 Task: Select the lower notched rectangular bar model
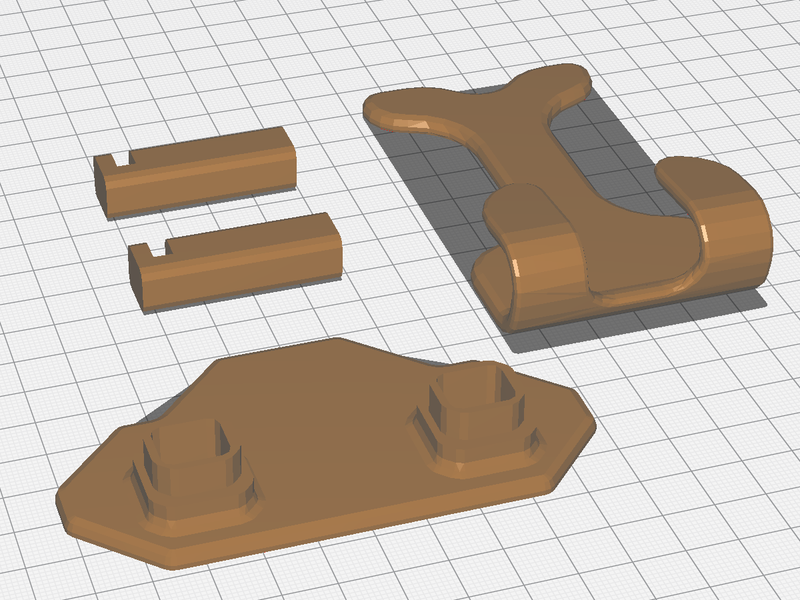pyautogui.click(x=235, y=262)
